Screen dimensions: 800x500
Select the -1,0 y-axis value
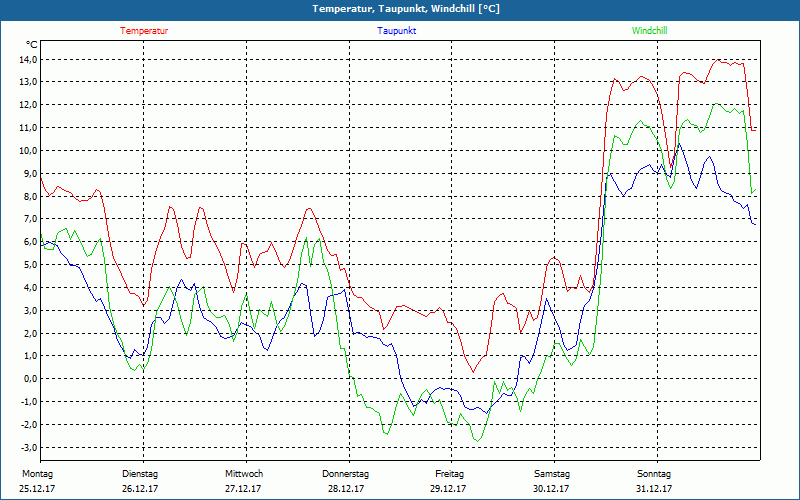coord(29,402)
